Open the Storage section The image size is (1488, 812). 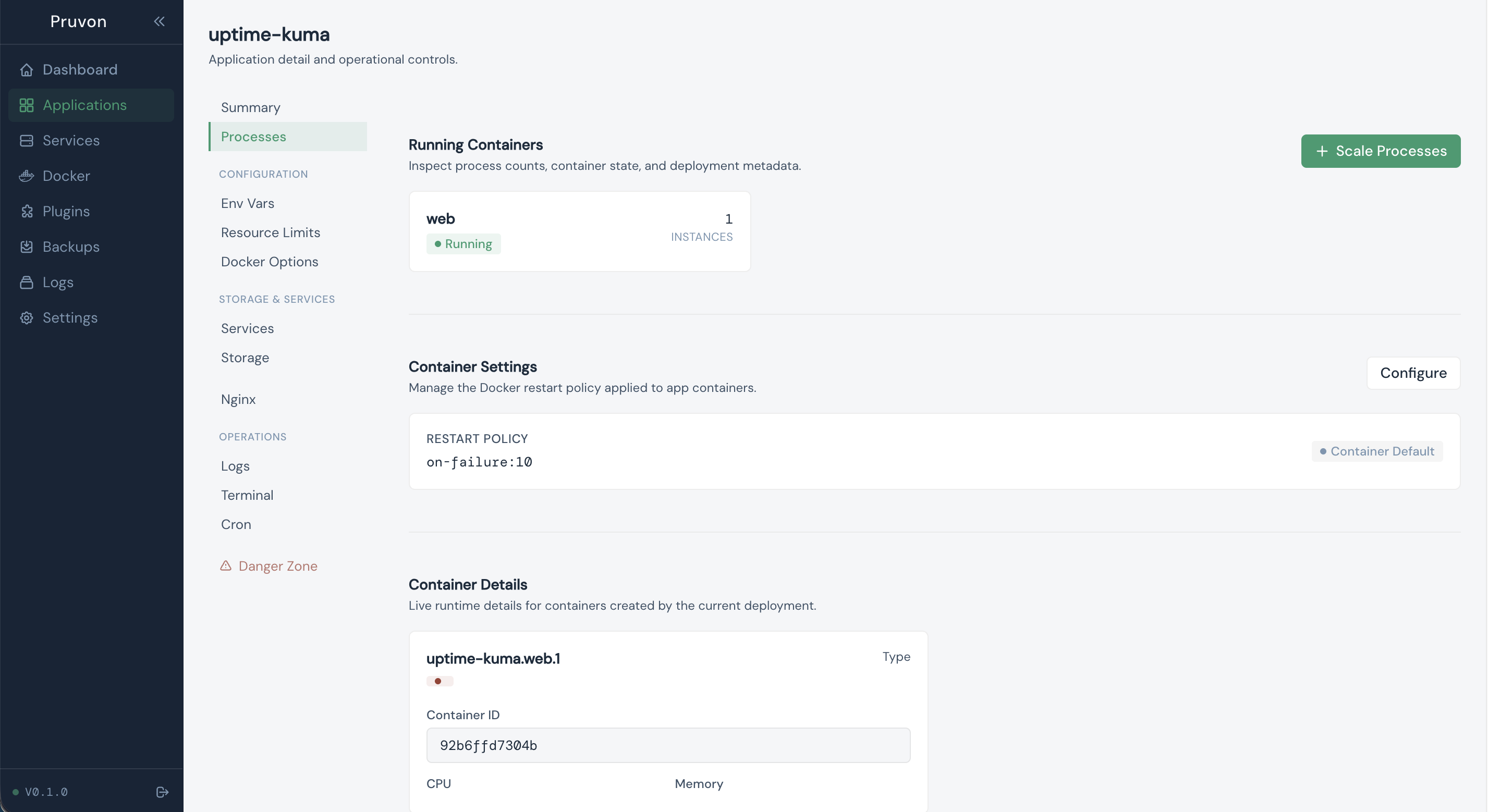288,358
